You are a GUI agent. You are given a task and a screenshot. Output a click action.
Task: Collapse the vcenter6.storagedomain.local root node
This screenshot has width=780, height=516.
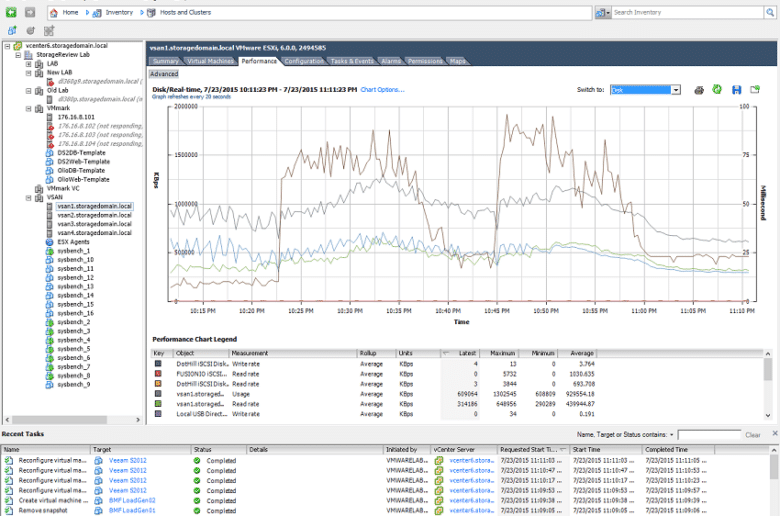tap(7, 46)
